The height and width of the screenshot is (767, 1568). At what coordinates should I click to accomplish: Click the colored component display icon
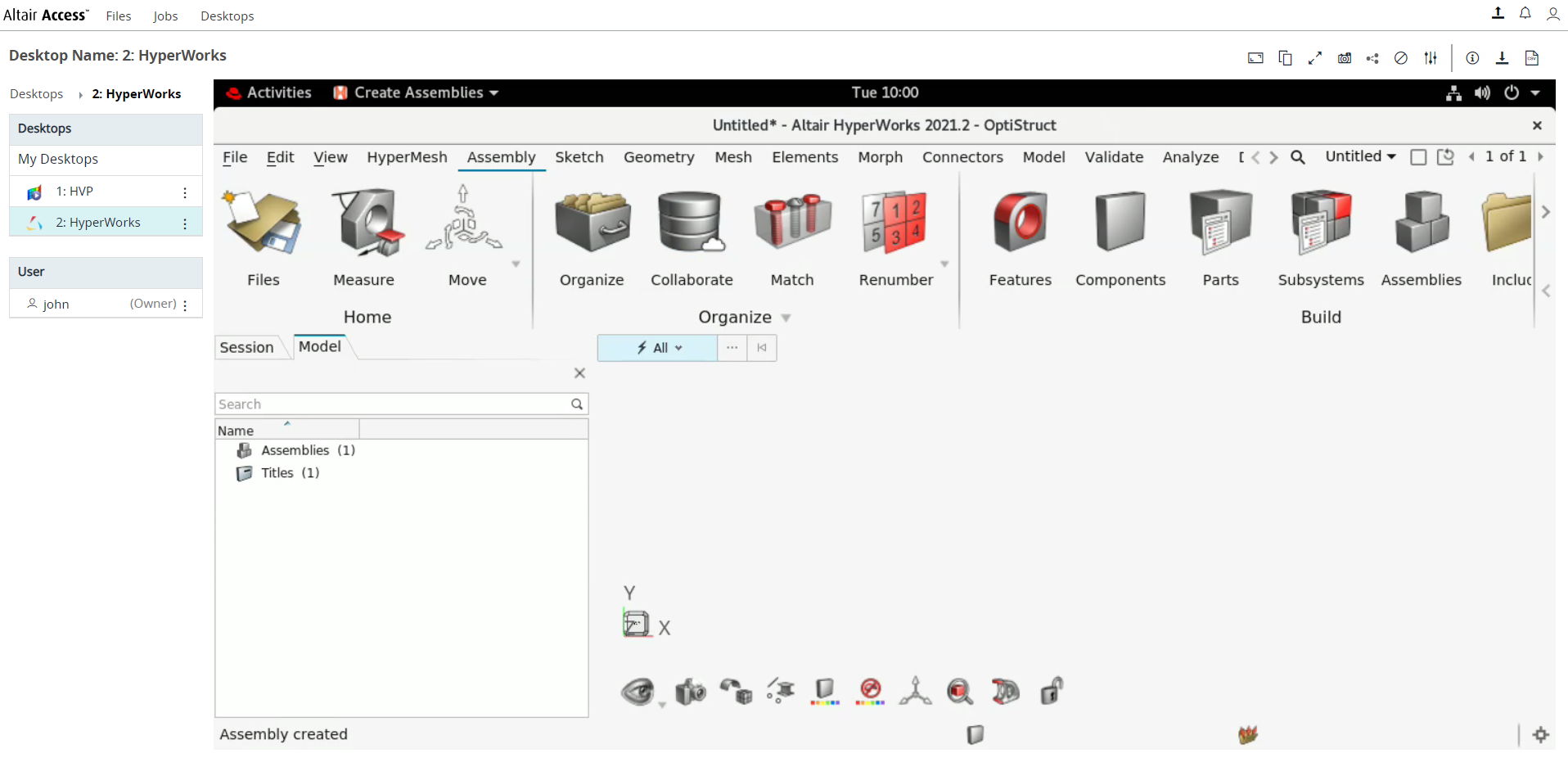[x=825, y=692]
